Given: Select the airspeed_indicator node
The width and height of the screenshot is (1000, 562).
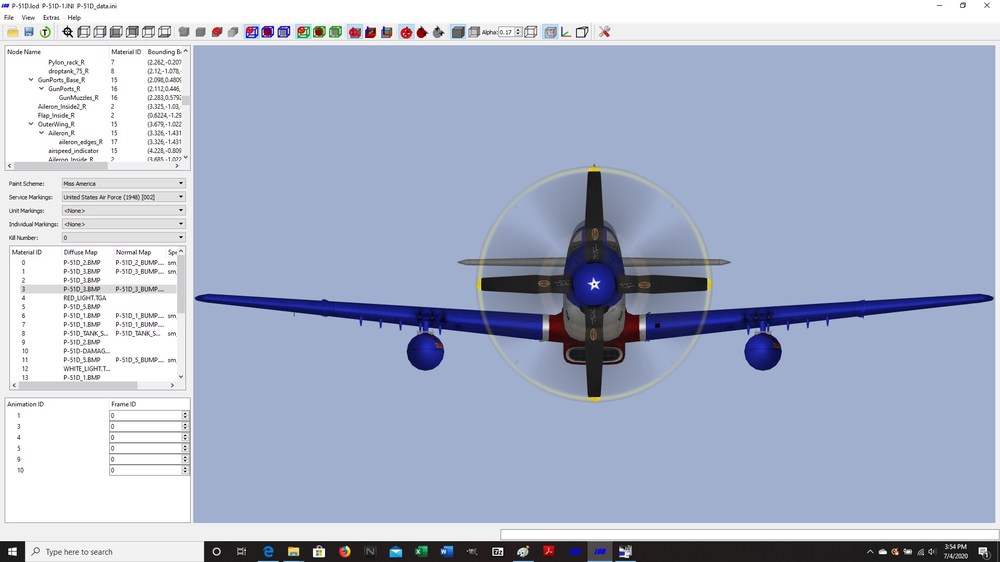Looking at the screenshot, I should click(x=73, y=151).
